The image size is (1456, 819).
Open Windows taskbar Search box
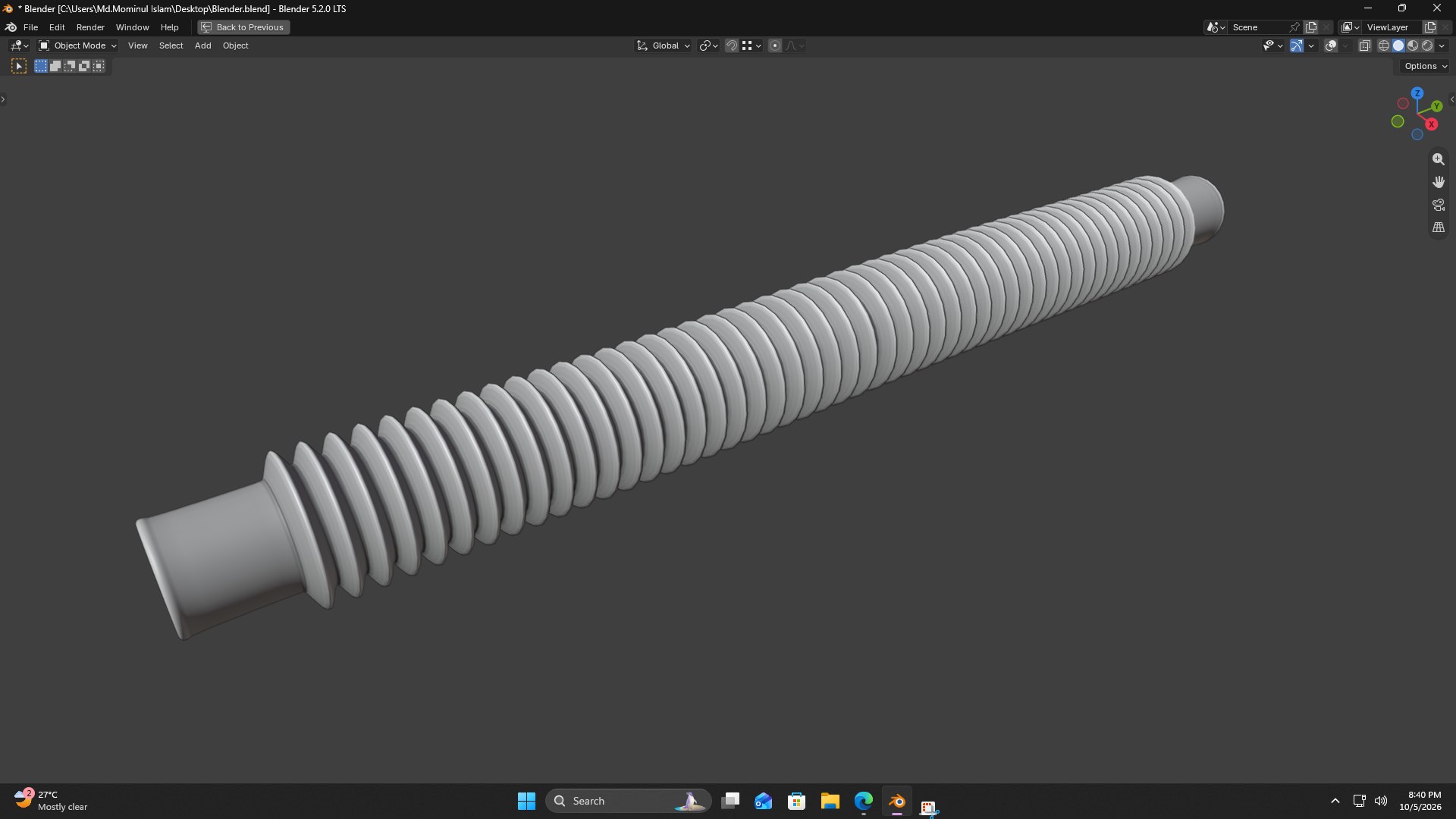pos(628,801)
